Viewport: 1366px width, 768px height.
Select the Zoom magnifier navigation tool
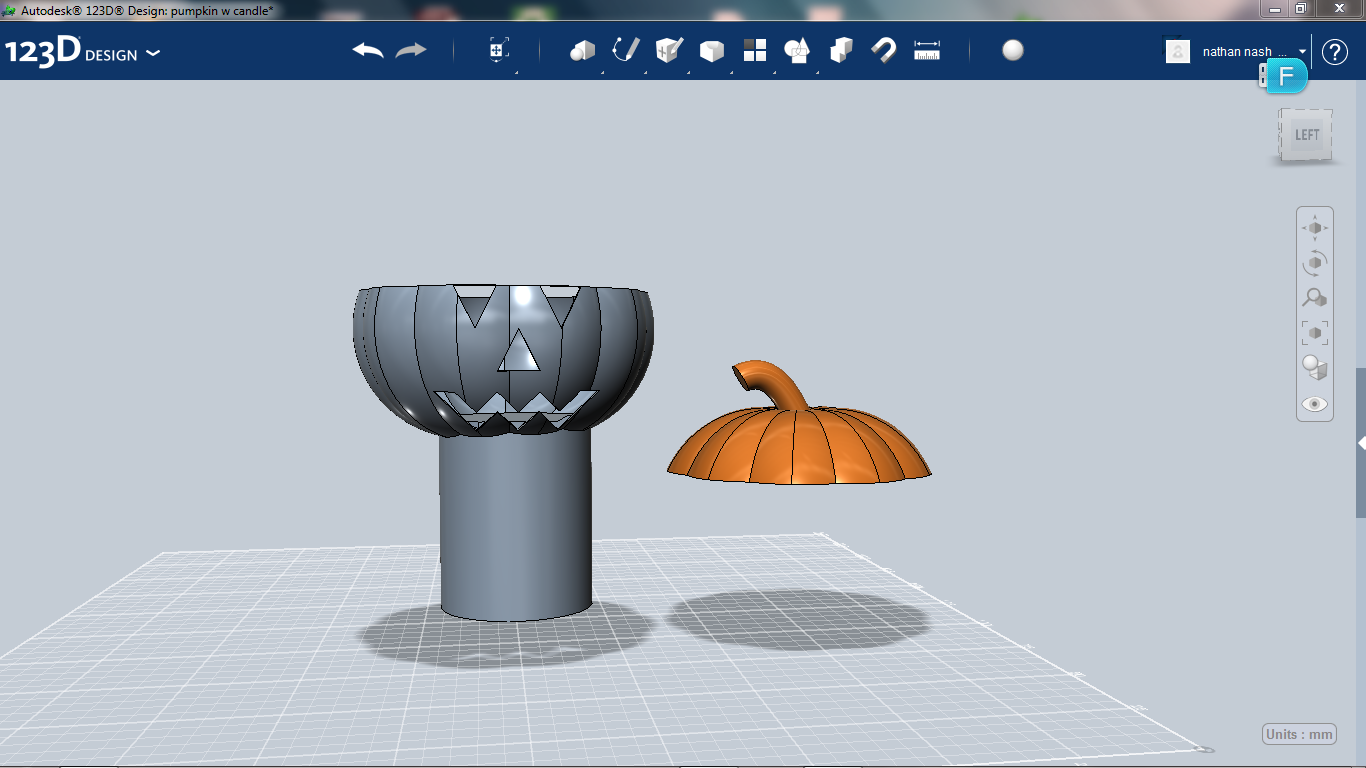pos(1315,297)
